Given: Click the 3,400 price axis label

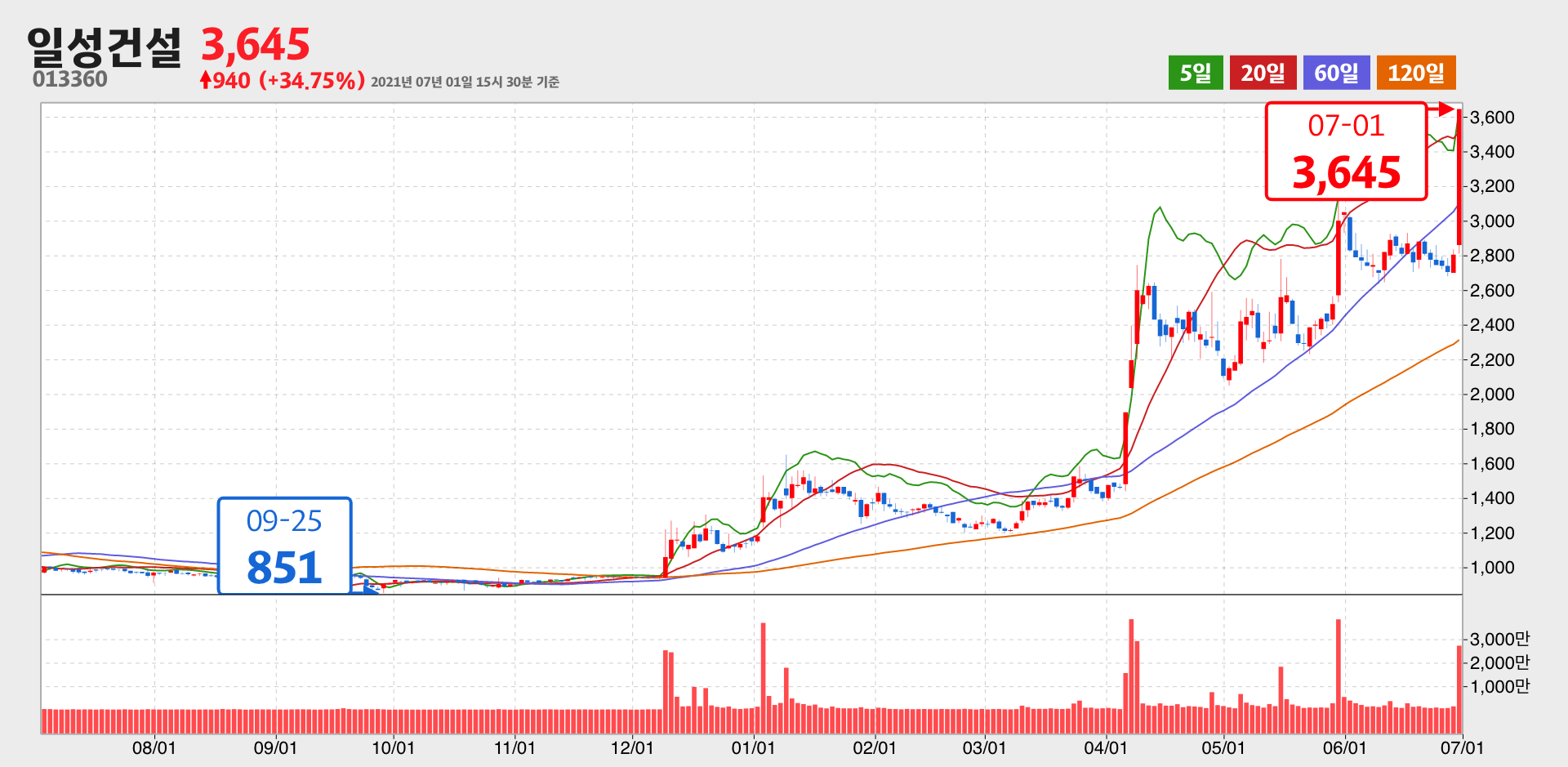Looking at the screenshot, I should 1492,151.
